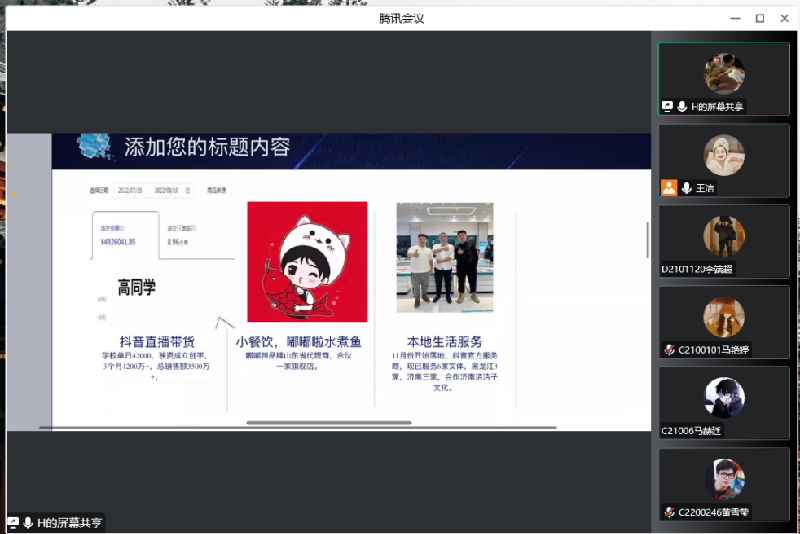Click the photo of three men
Screen dimensions: 800x534
pyautogui.click(x=445, y=258)
